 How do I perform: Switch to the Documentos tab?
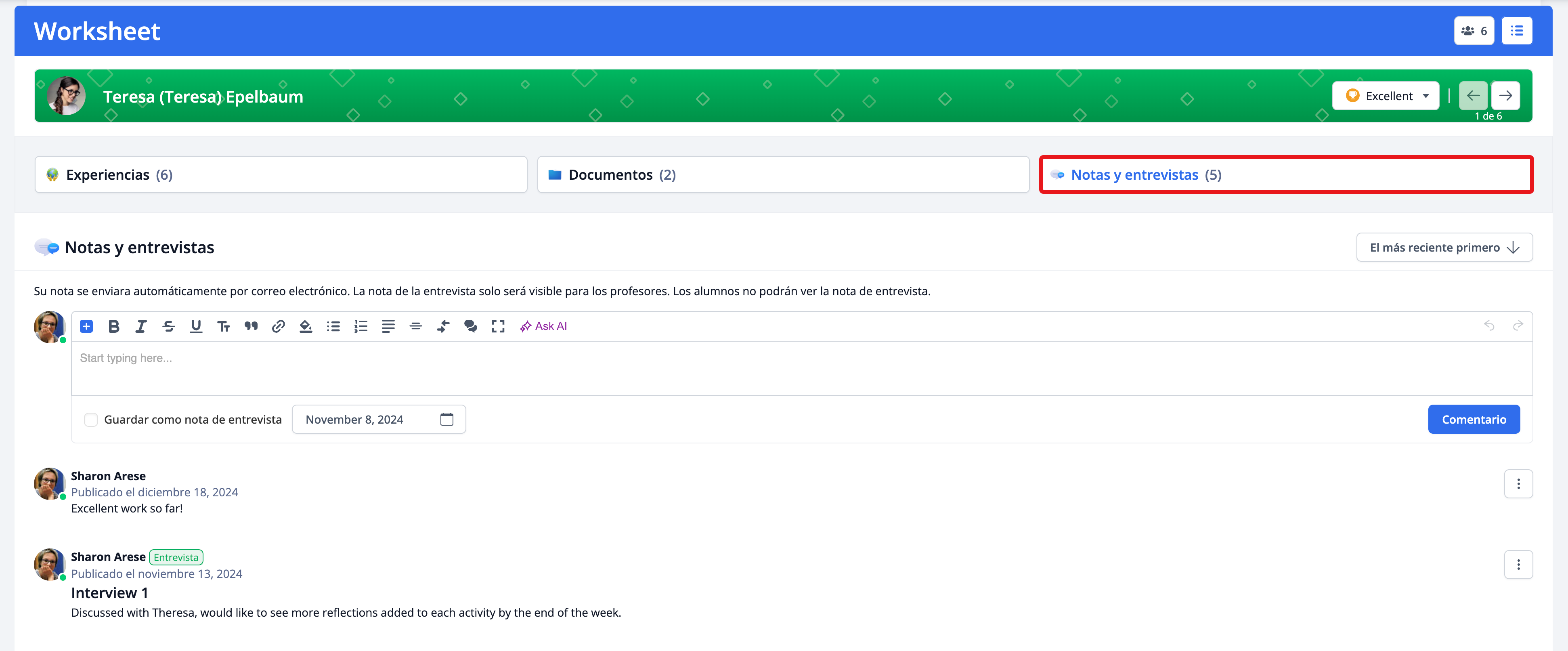click(x=783, y=175)
